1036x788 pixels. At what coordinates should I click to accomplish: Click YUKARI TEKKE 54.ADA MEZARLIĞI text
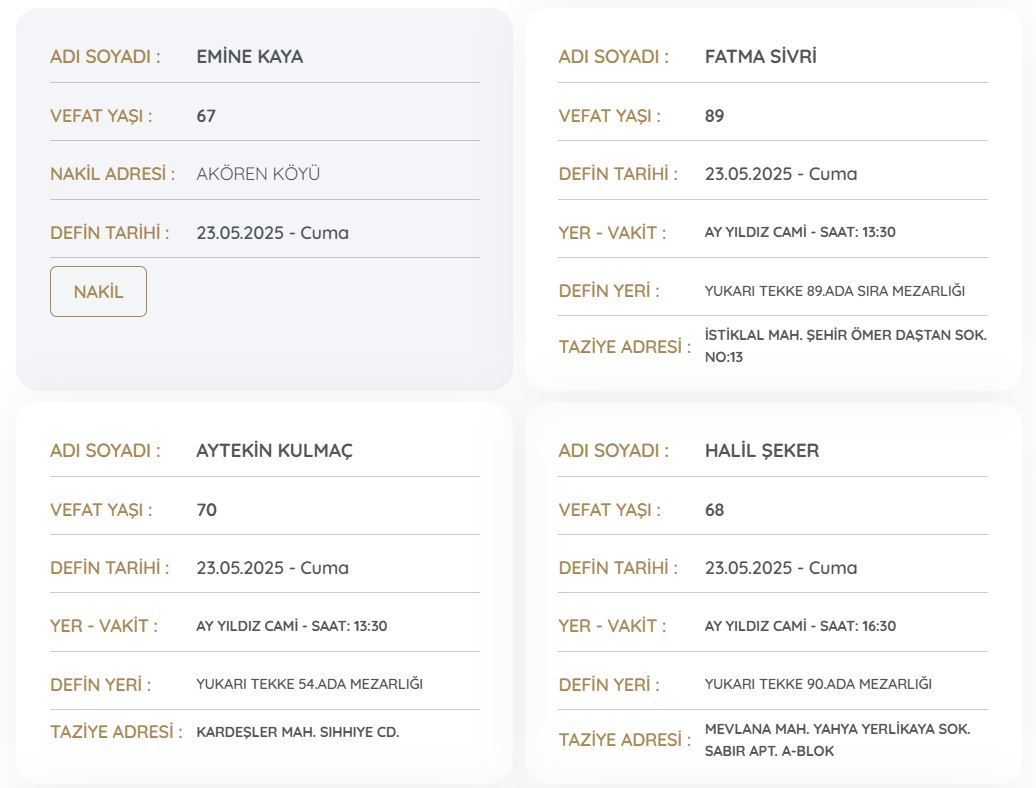[309, 685]
